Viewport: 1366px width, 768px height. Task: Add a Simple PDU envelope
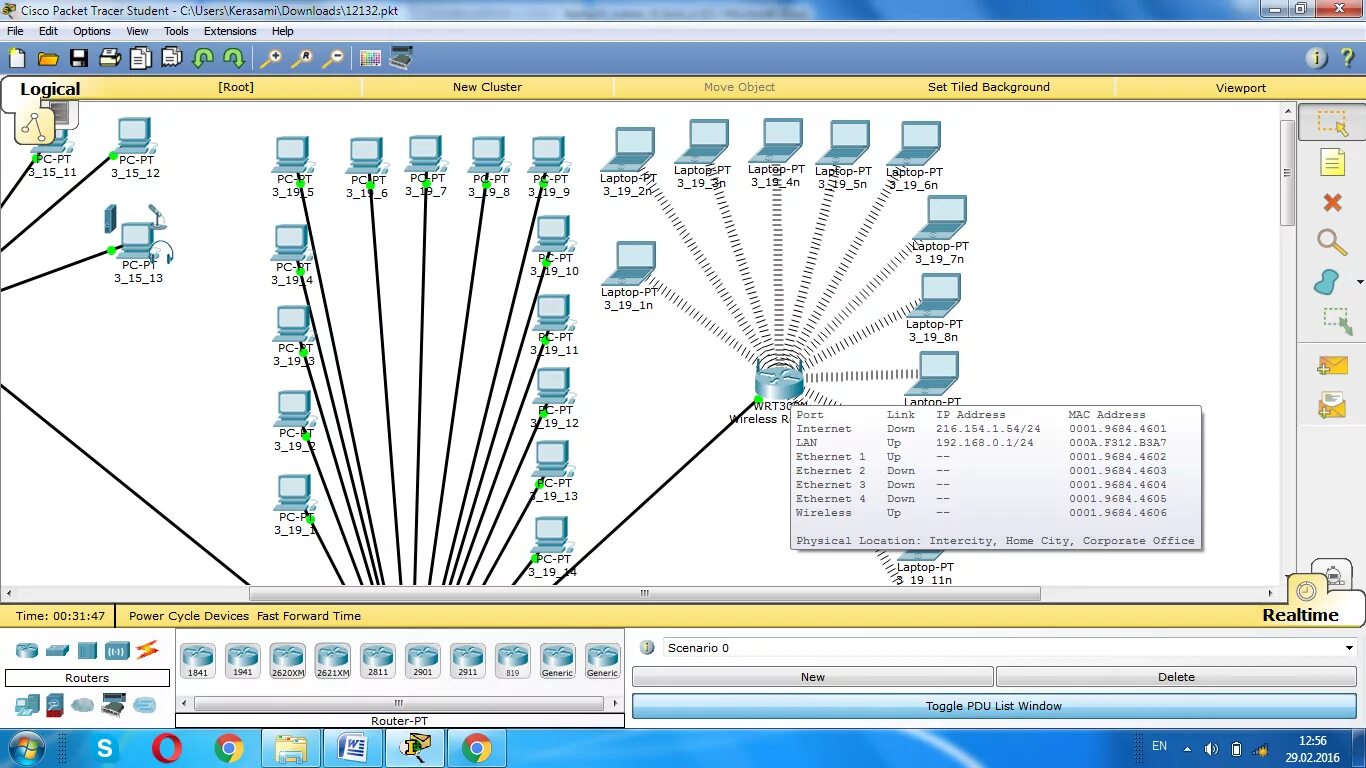[x=1332, y=367]
